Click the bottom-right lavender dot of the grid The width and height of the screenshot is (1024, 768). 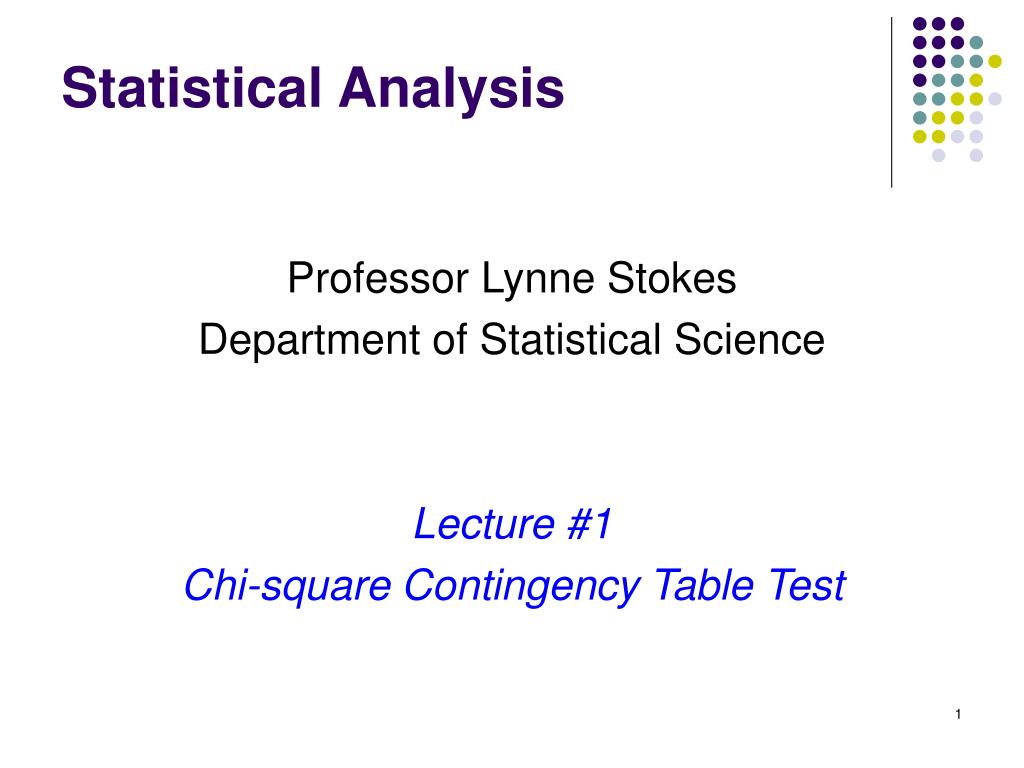click(x=976, y=155)
